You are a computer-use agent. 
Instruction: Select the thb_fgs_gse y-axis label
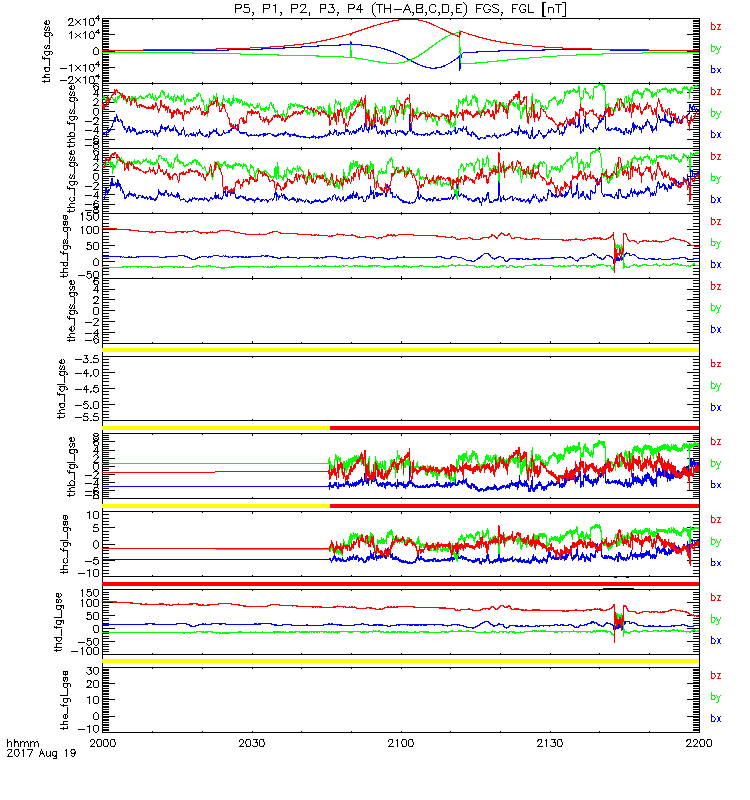(71, 116)
